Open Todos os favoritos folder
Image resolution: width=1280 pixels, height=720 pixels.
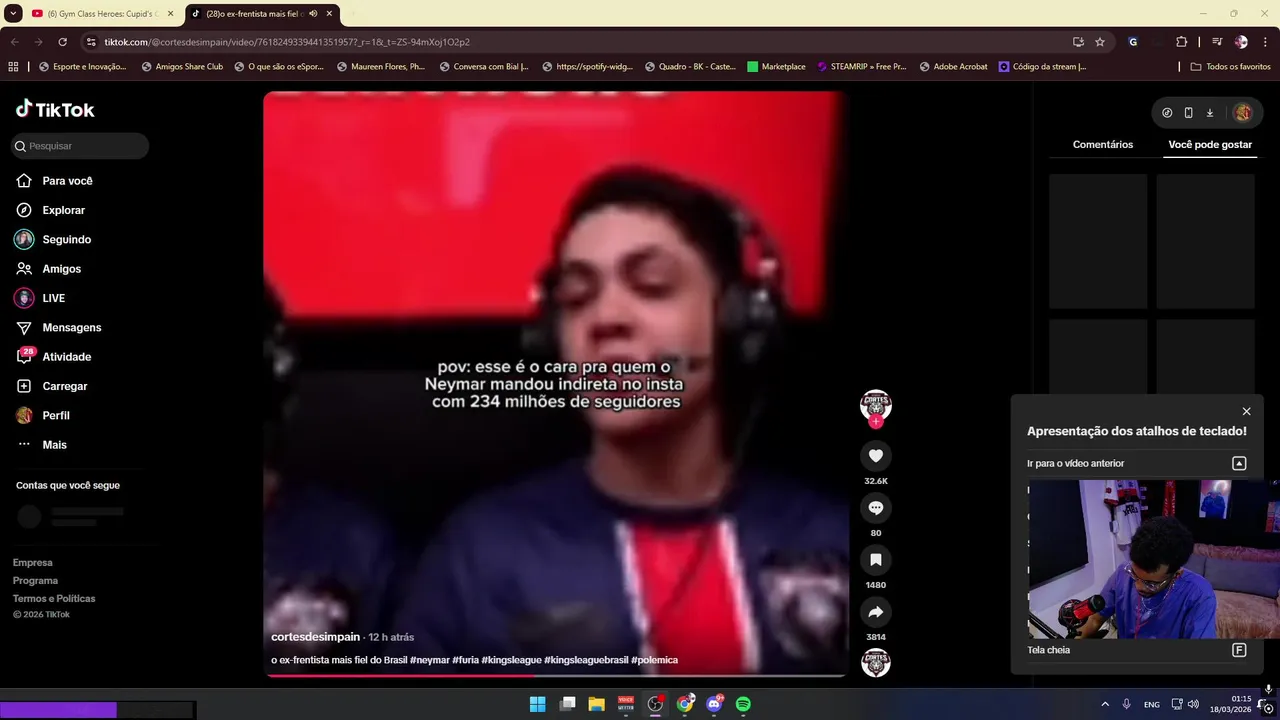tap(1230, 67)
